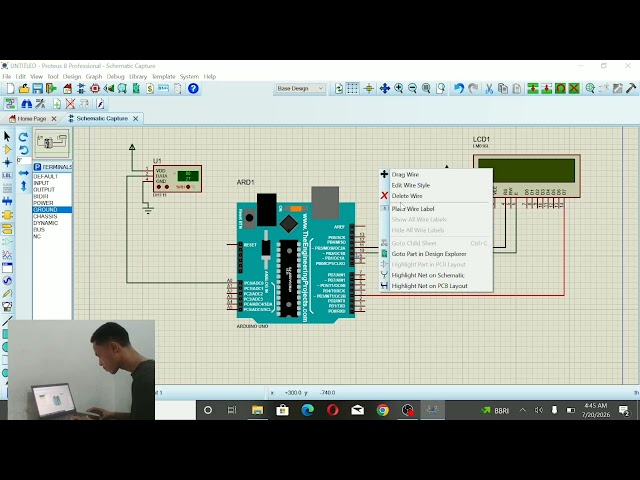Switch to the Home Page tab
640x480 pixels.
coord(31,118)
